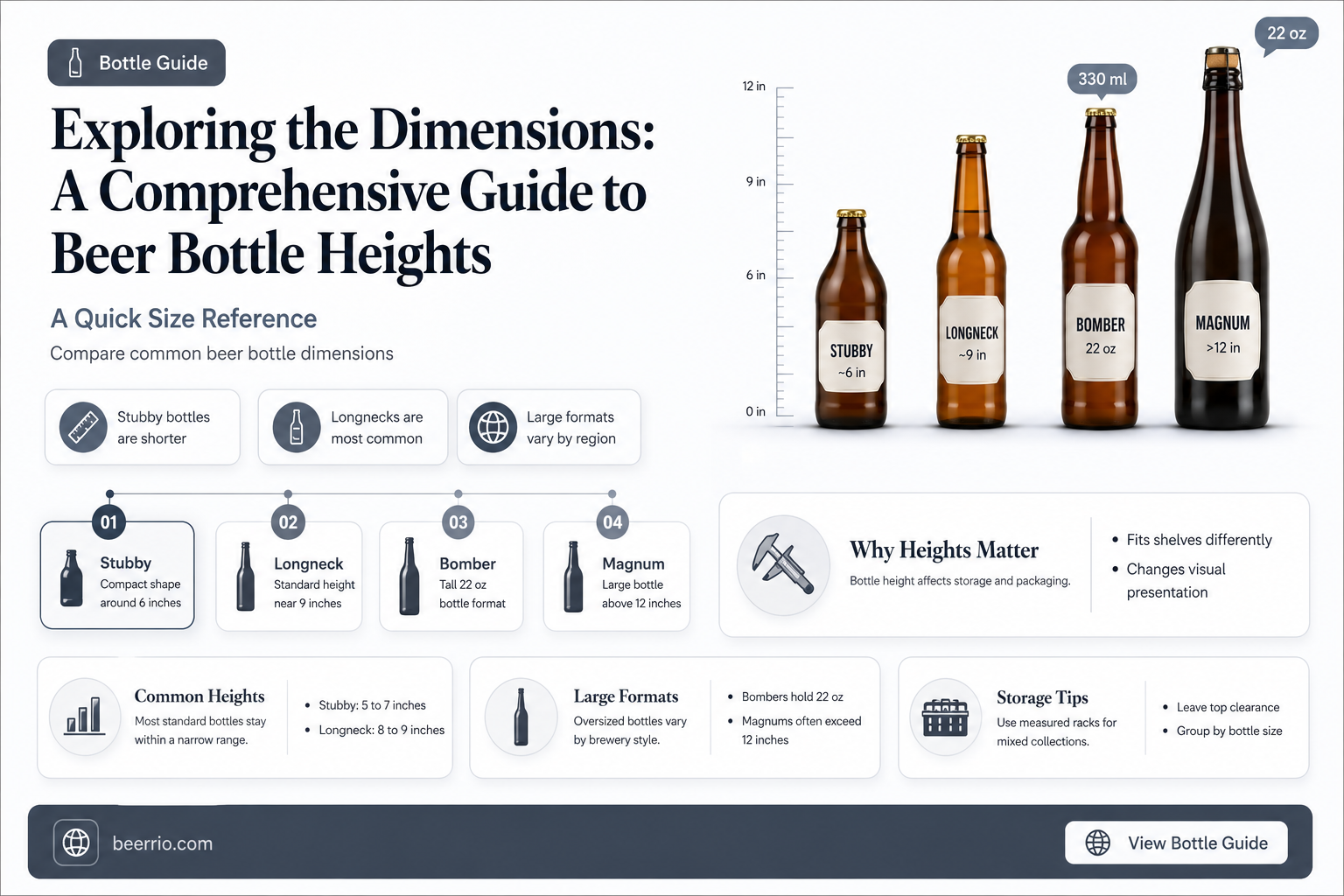This screenshot has height=896, width=1344.
Task: Click the magnum bottle icon in card 04
Action: pyautogui.click(x=573, y=576)
